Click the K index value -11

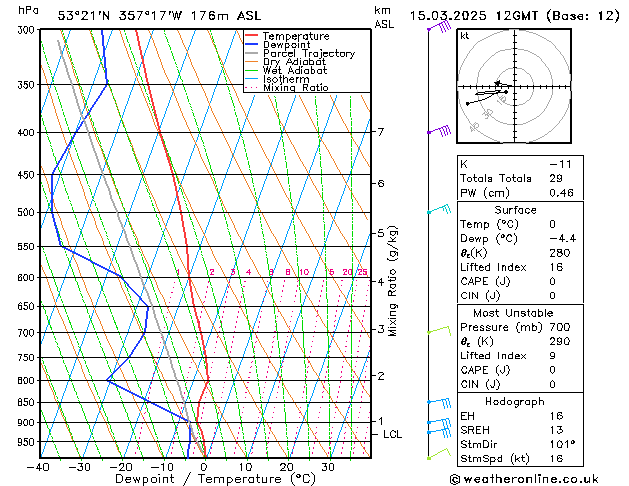pyautogui.click(x=560, y=164)
